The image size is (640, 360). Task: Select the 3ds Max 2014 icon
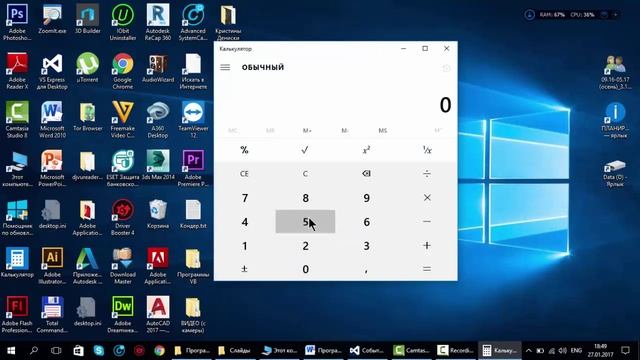(x=158, y=165)
